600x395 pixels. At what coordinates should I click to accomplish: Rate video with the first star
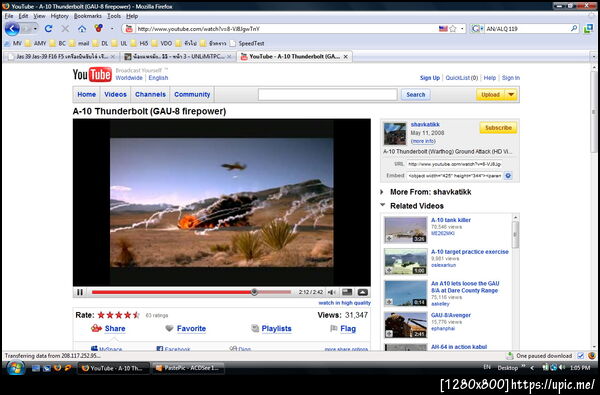pos(101,315)
